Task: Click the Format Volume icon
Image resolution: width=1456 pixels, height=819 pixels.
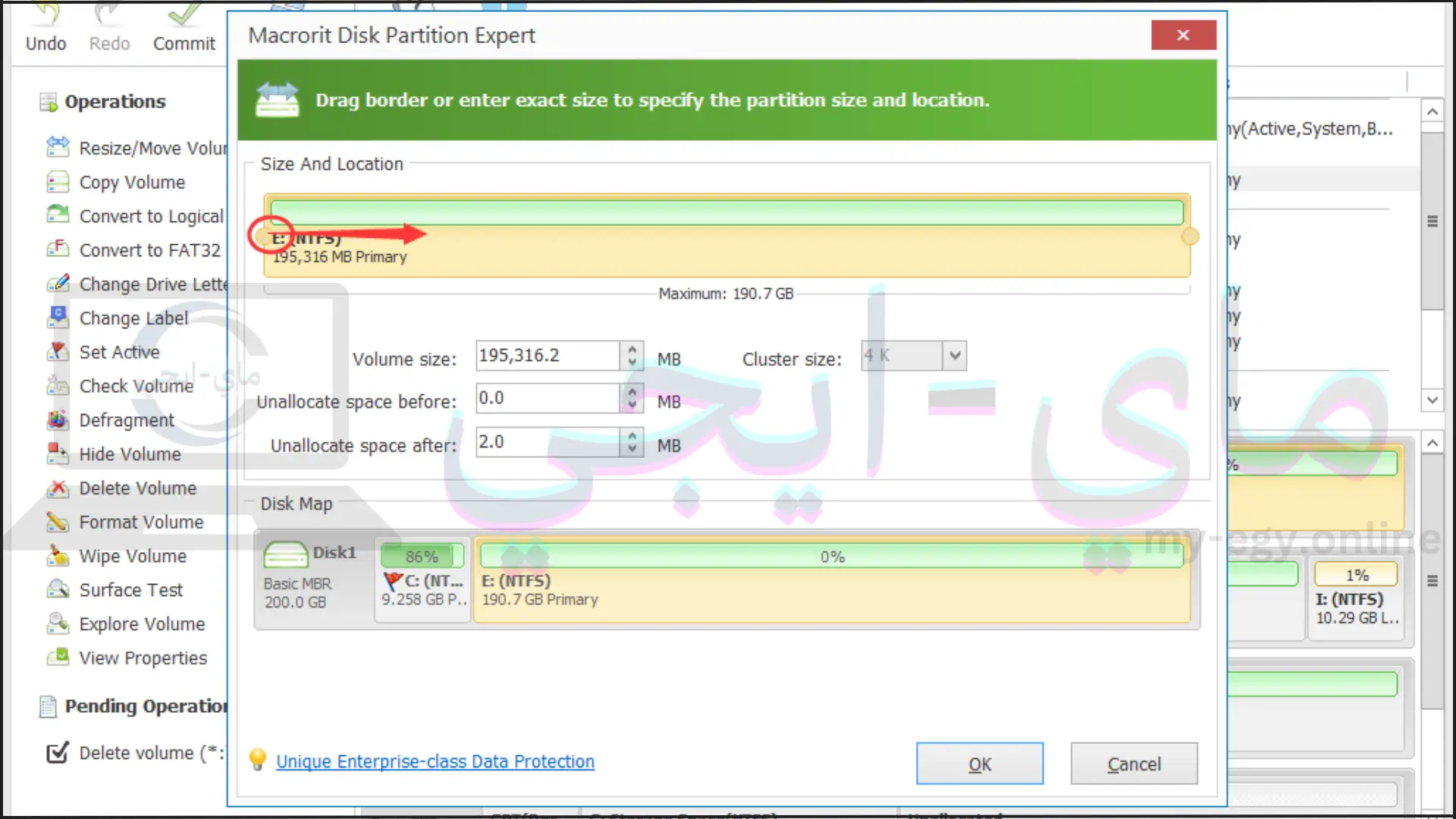Action: click(58, 522)
